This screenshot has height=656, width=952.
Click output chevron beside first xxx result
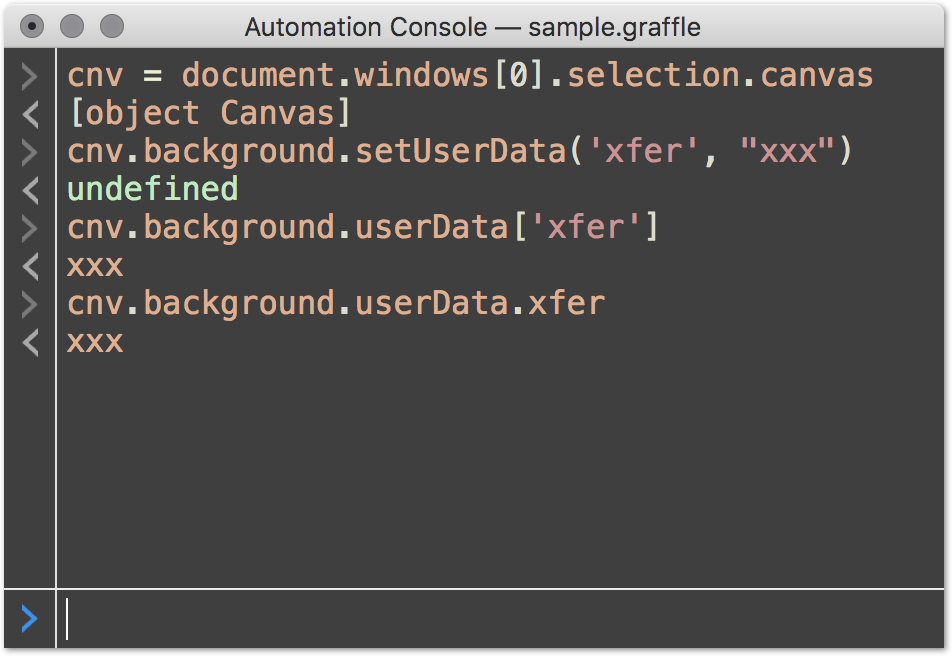(x=30, y=266)
